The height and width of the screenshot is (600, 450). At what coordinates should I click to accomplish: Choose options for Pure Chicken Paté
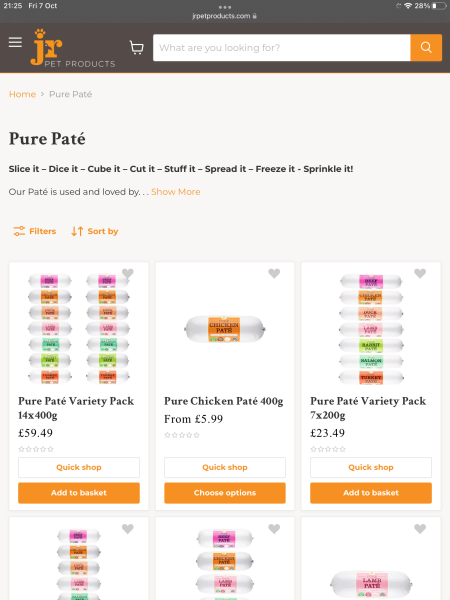225,493
